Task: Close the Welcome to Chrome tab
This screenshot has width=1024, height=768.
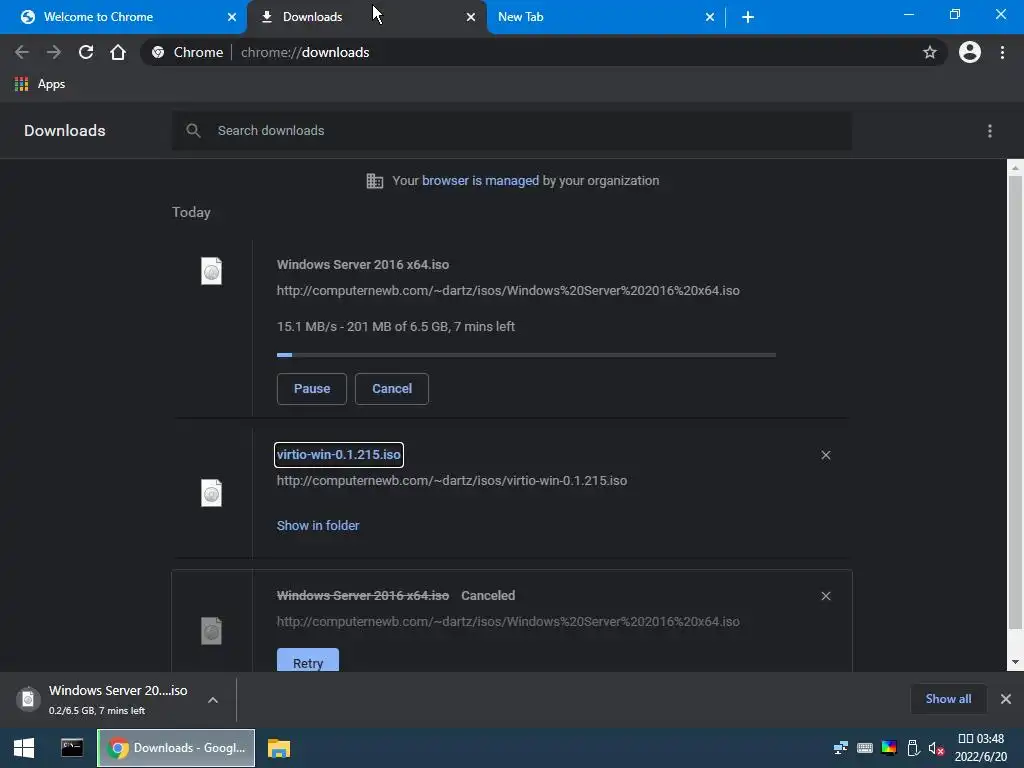Action: tap(232, 17)
